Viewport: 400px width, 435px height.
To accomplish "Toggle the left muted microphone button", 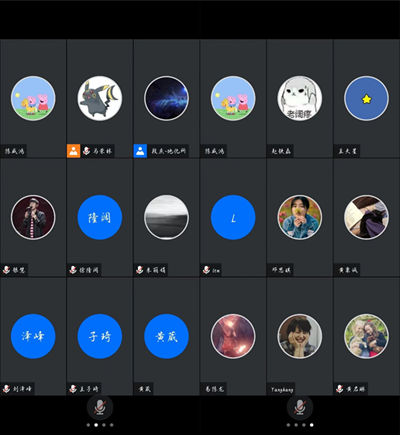I will pyautogui.click(x=100, y=407).
